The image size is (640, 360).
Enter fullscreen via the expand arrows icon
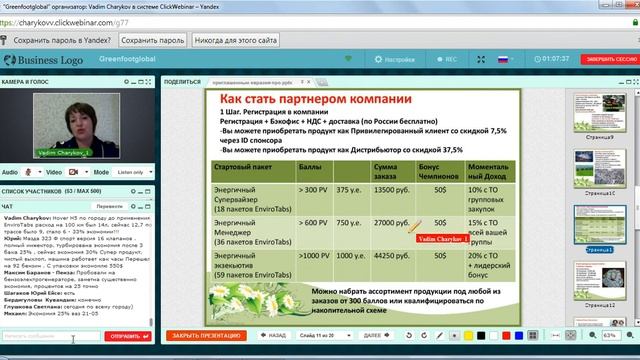(481, 60)
